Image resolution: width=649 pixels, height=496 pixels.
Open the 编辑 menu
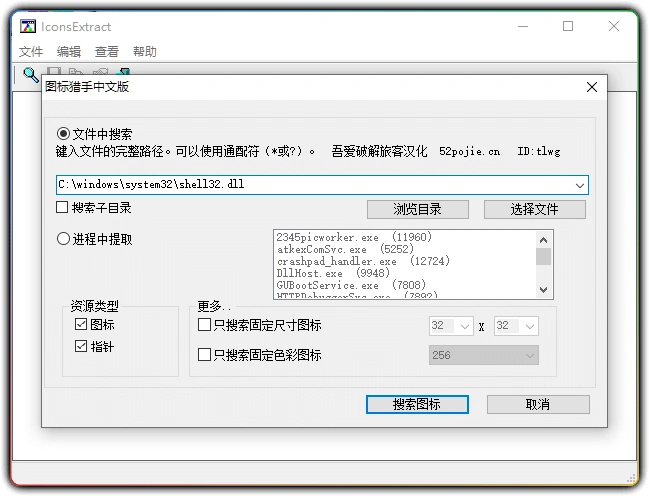point(69,51)
